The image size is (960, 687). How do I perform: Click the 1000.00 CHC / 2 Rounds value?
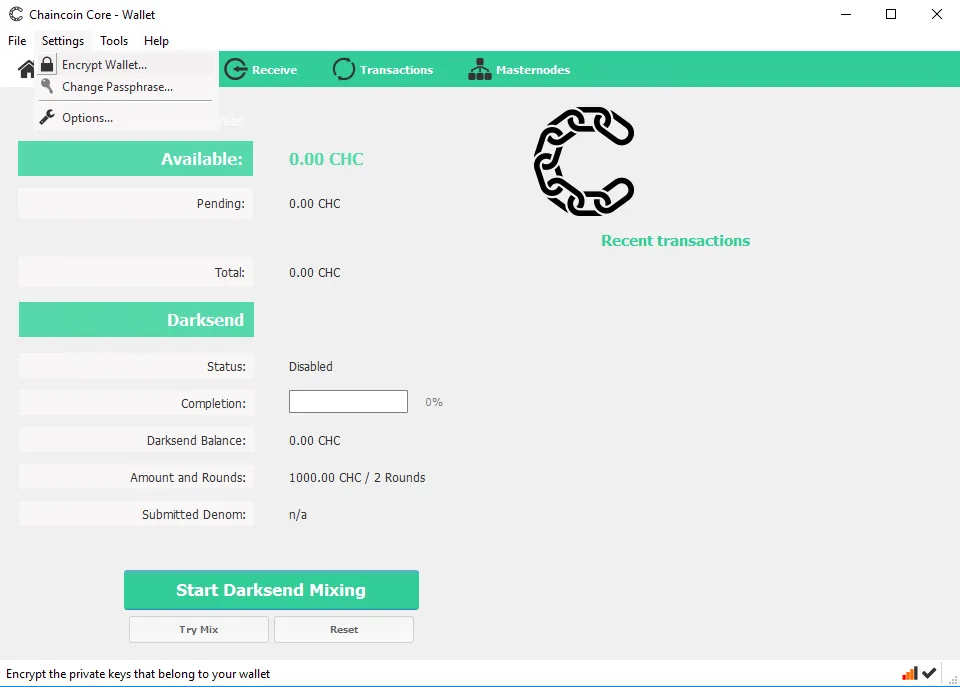coord(357,477)
